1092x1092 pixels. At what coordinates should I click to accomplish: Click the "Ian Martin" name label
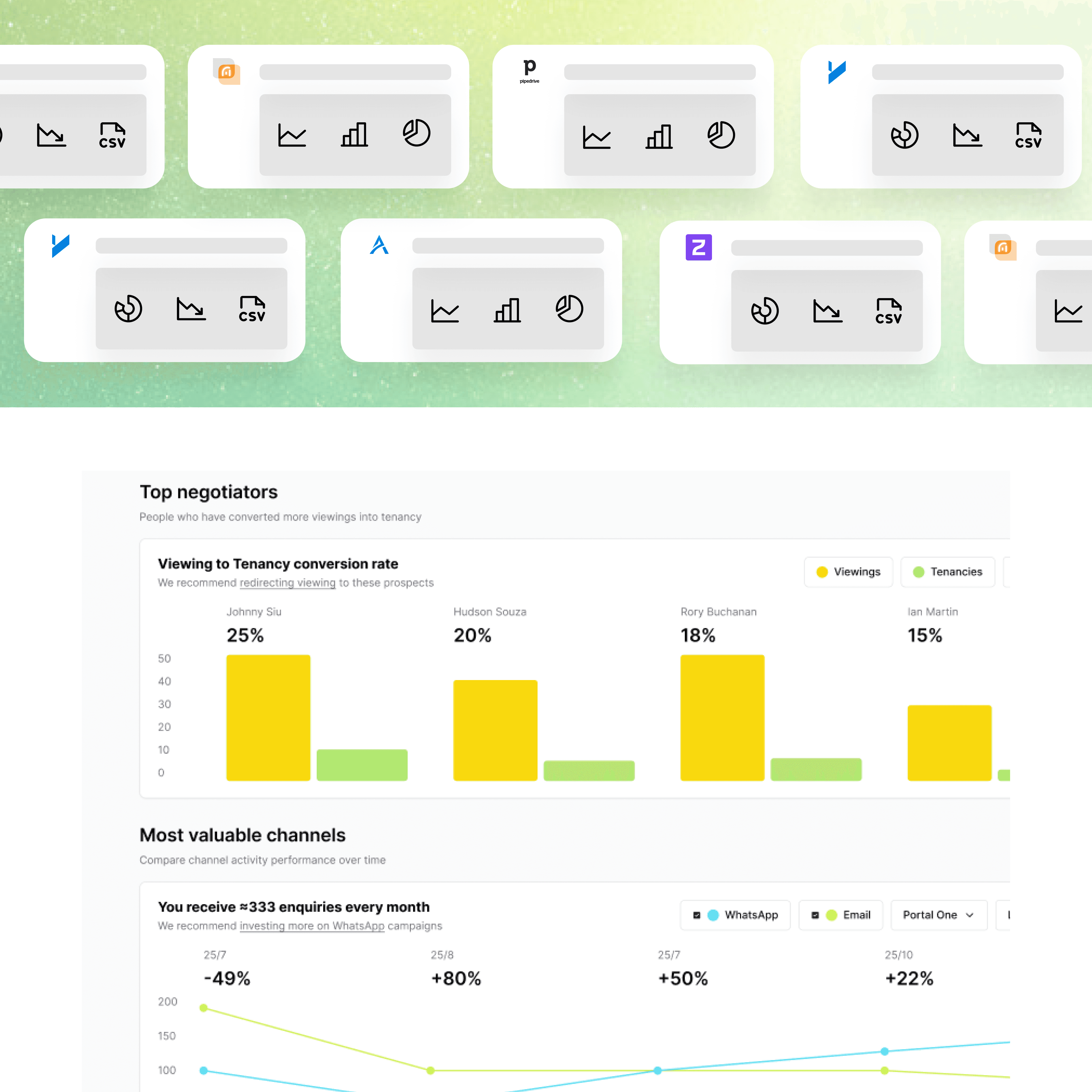[x=933, y=612]
